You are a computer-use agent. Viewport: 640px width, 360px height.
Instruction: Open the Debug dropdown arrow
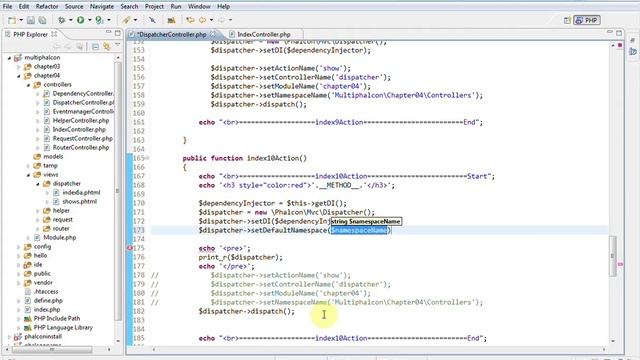(x=71, y=20)
